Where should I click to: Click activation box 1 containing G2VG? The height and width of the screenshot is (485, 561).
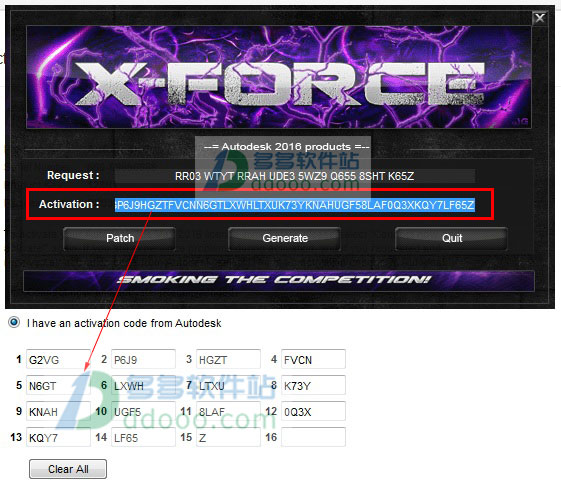pos(58,359)
